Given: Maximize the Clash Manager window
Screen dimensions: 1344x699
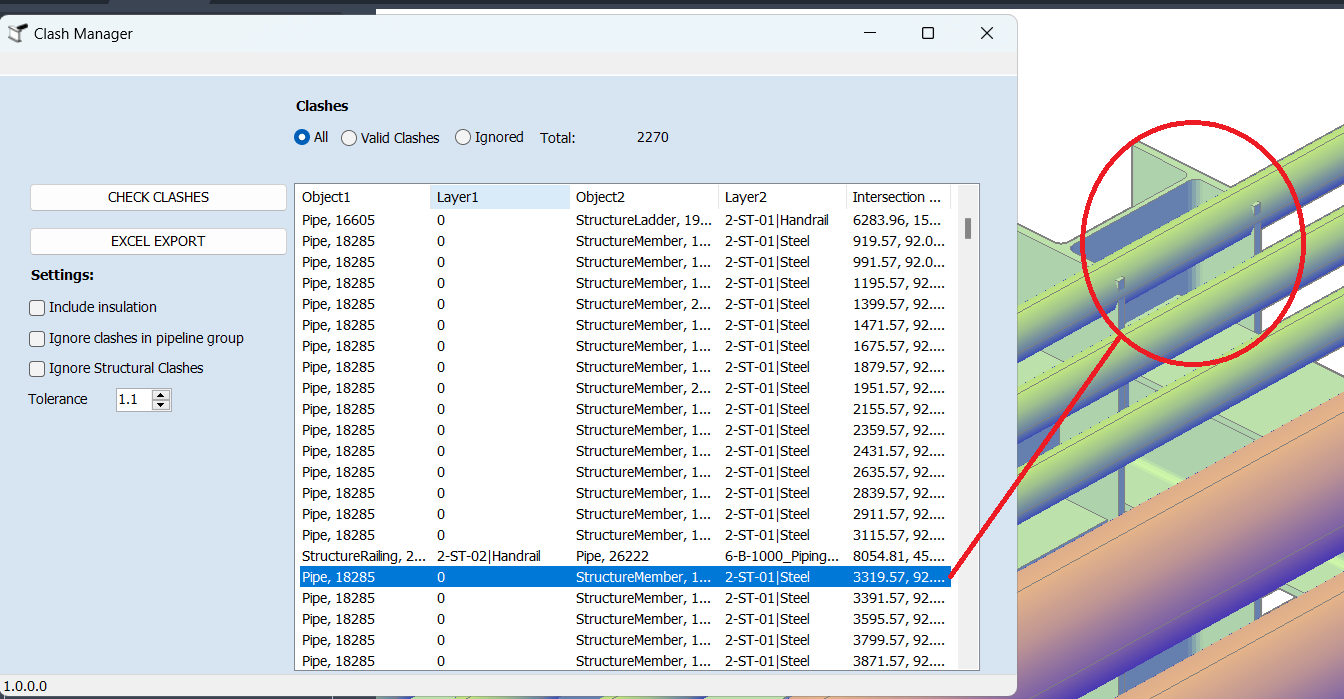Looking at the screenshot, I should [927, 33].
